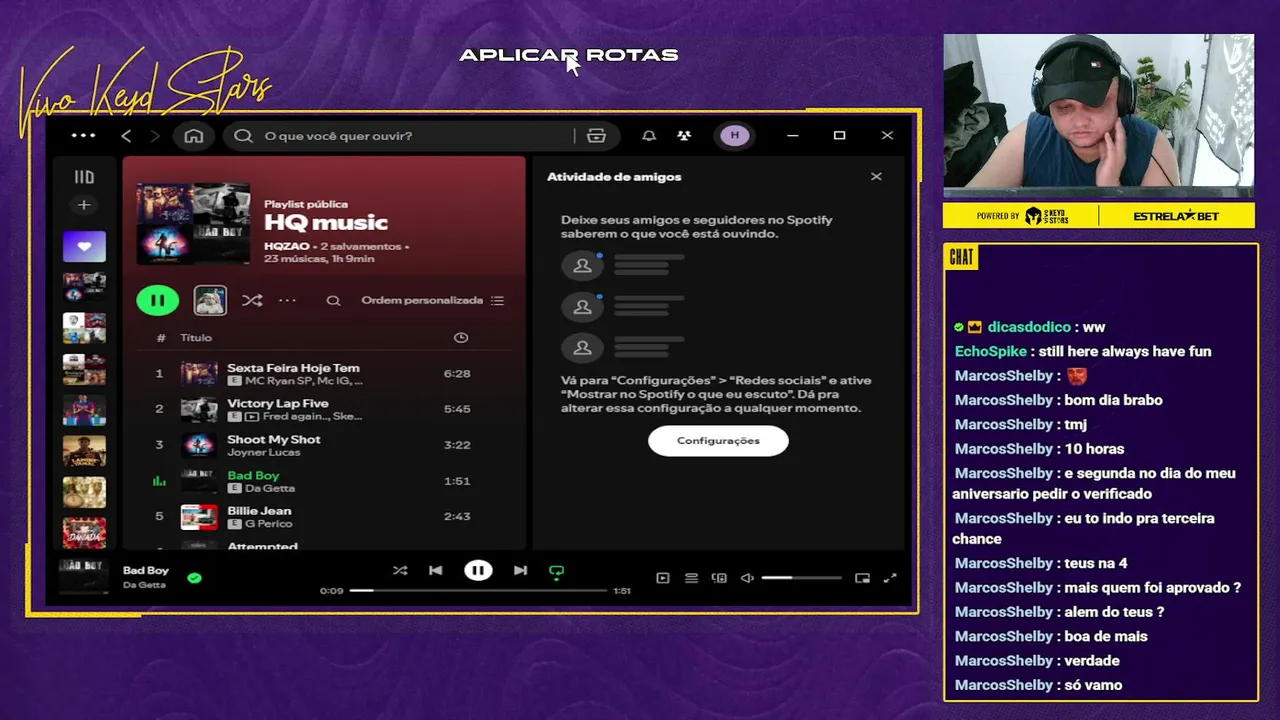This screenshot has width=1280, height=720.
Task: Create playlist with plus icon
Action: coord(84,205)
